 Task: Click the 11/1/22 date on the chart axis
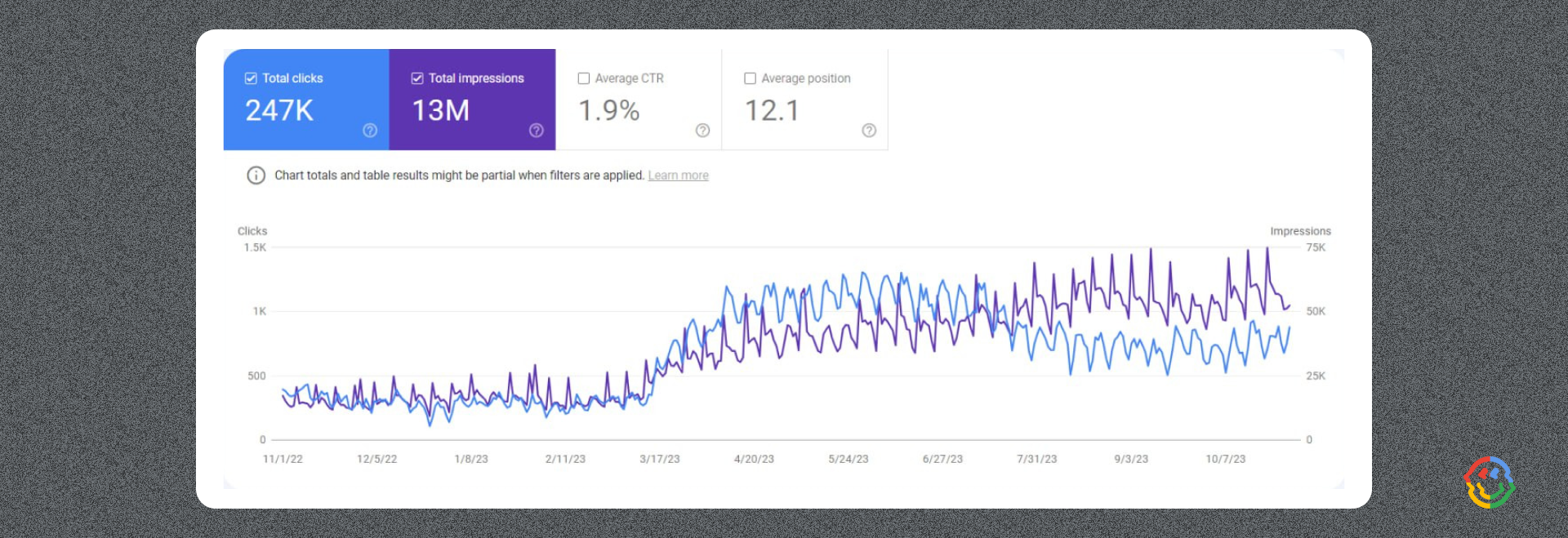click(x=283, y=460)
